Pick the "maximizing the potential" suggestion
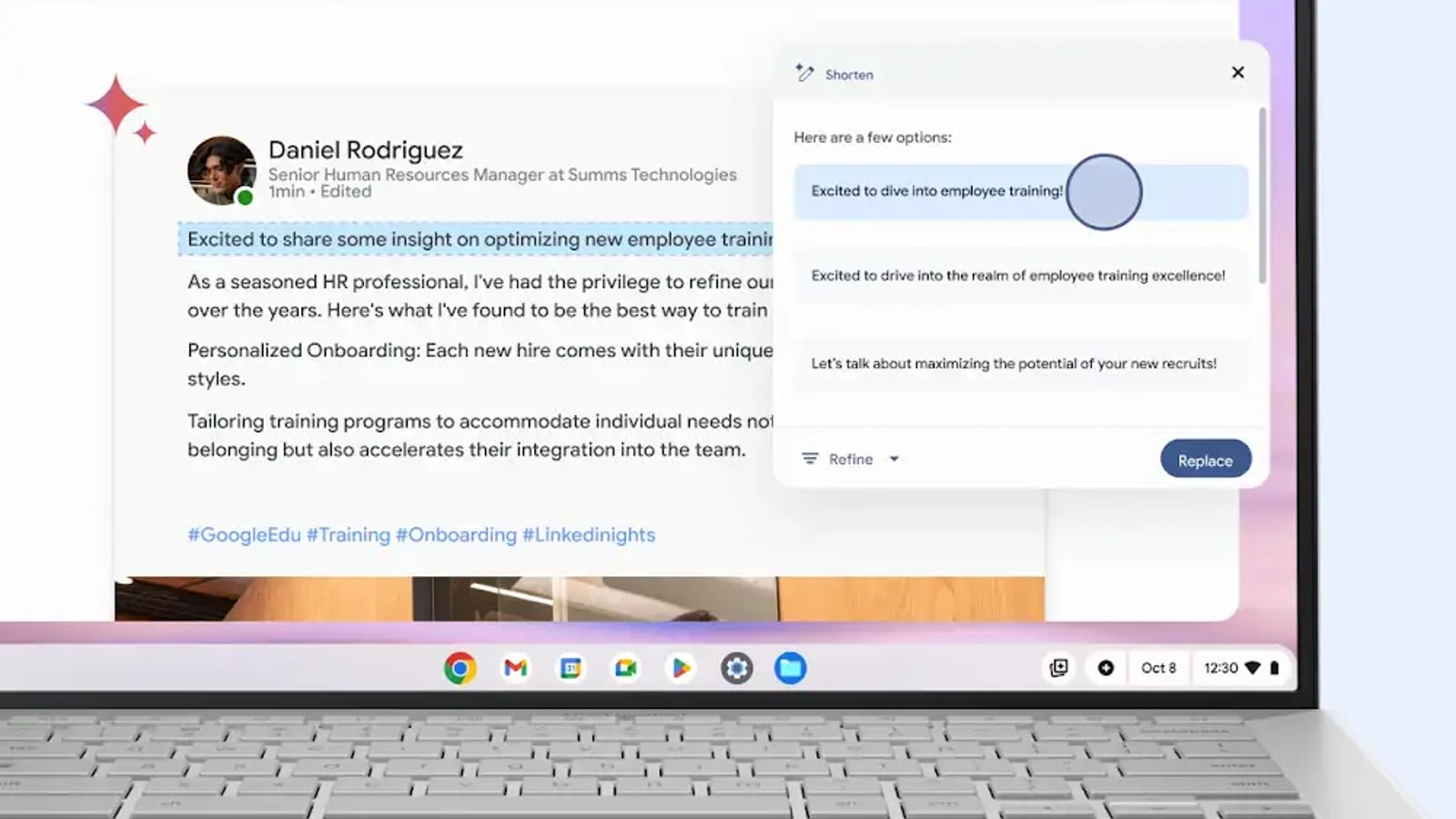Image resolution: width=1456 pixels, height=819 pixels. pos(1013,363)
